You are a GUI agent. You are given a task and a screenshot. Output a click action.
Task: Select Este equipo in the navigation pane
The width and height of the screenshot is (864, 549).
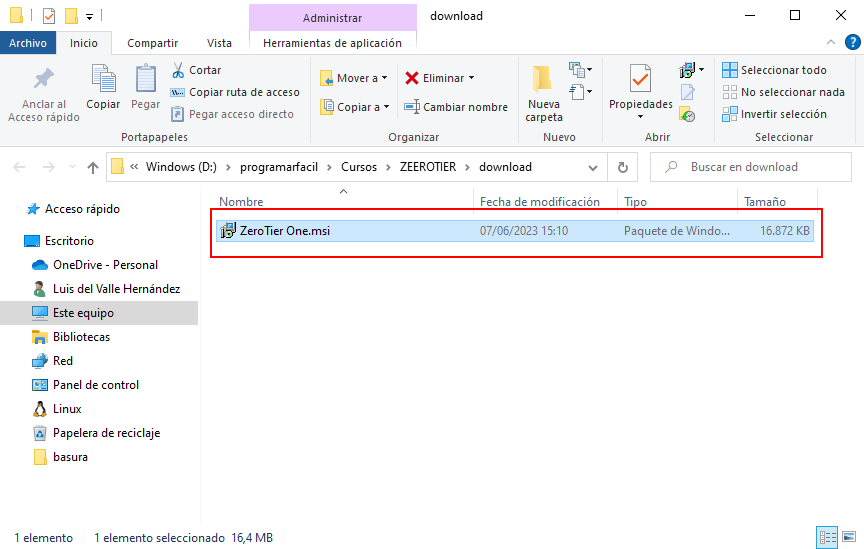click(83, 313)
